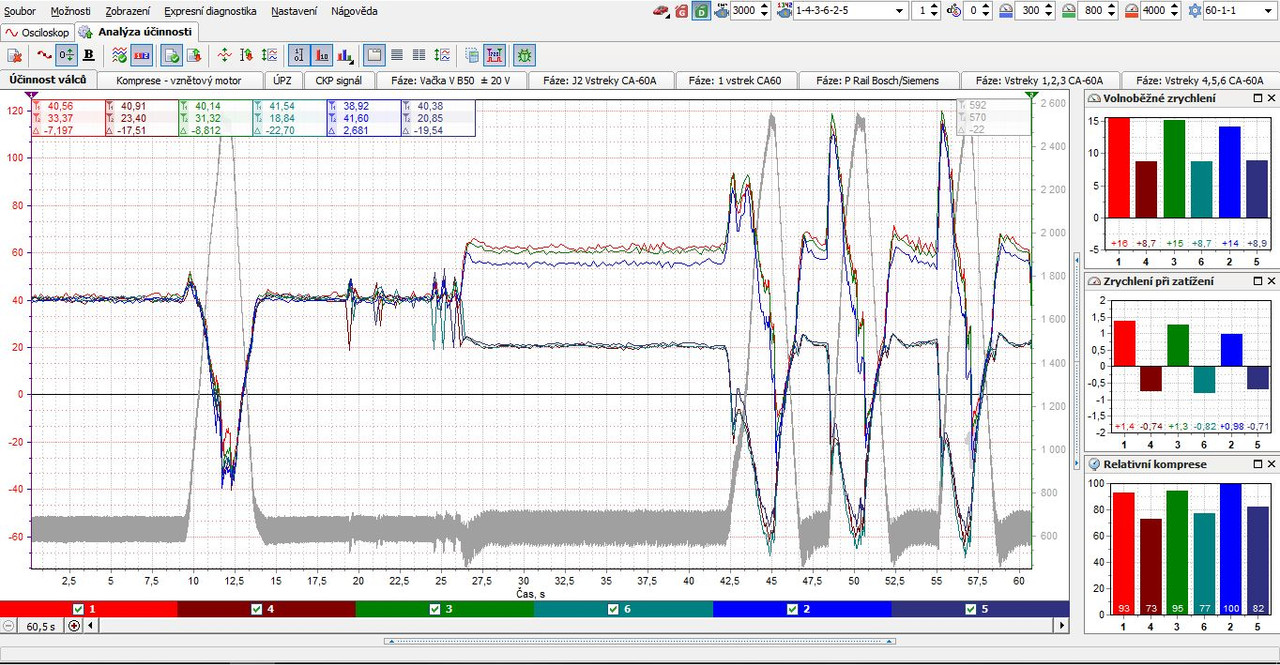
Task: Open the firing order 1-4-3-6-2-5 dropdown
Action: 900,11
